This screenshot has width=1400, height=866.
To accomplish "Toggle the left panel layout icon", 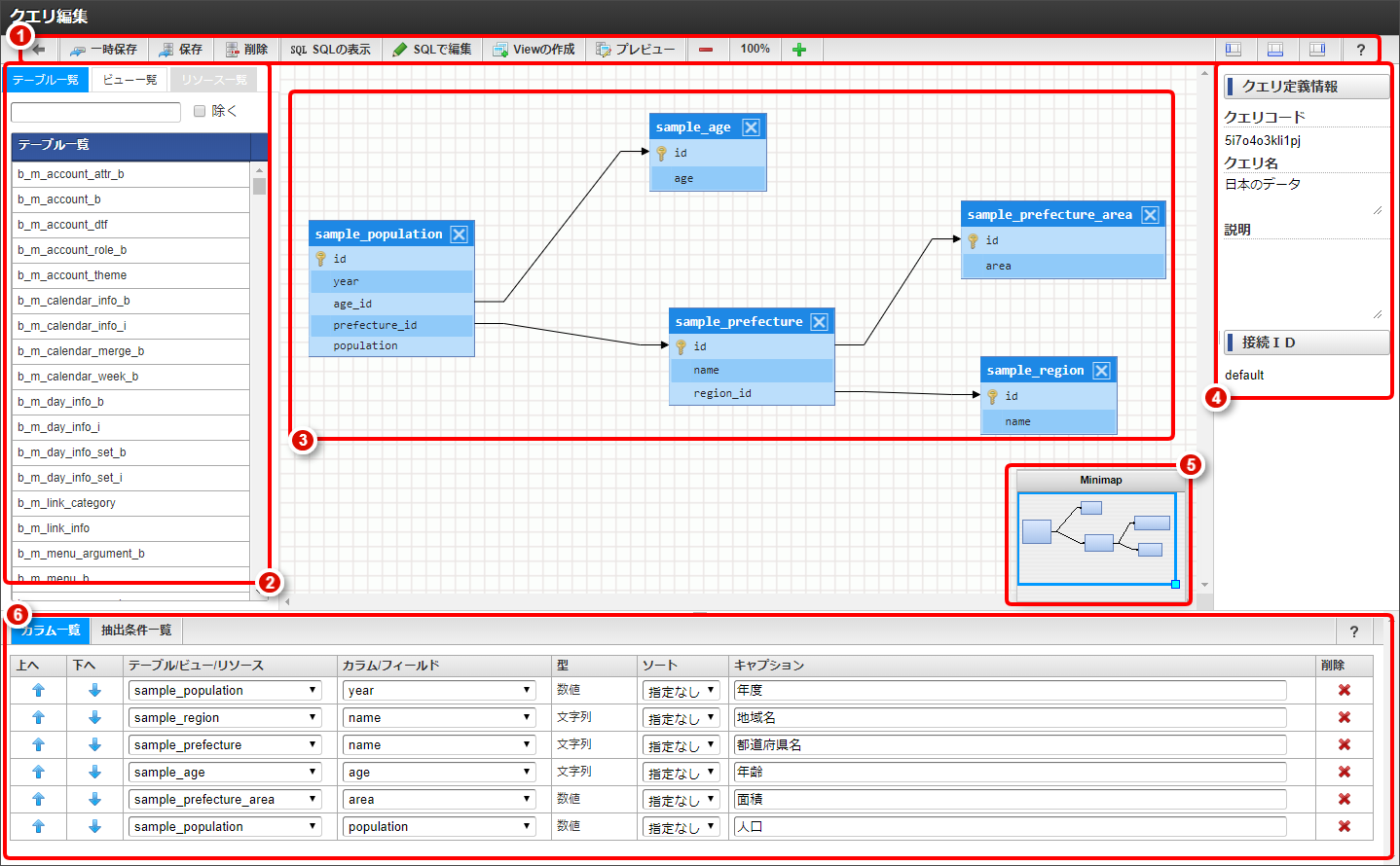I will tap(1234, 50).
